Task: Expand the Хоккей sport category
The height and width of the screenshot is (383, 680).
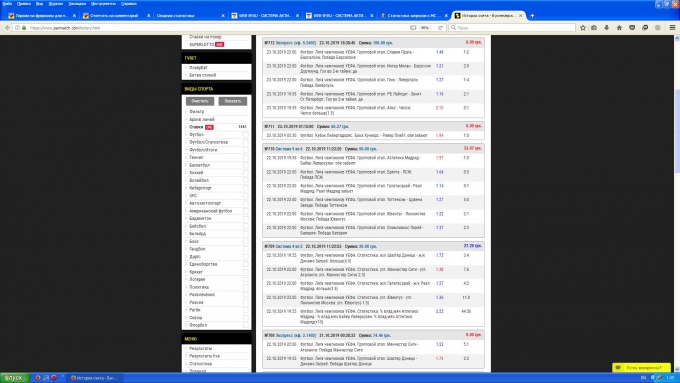Action: click(x=196, y=173)
